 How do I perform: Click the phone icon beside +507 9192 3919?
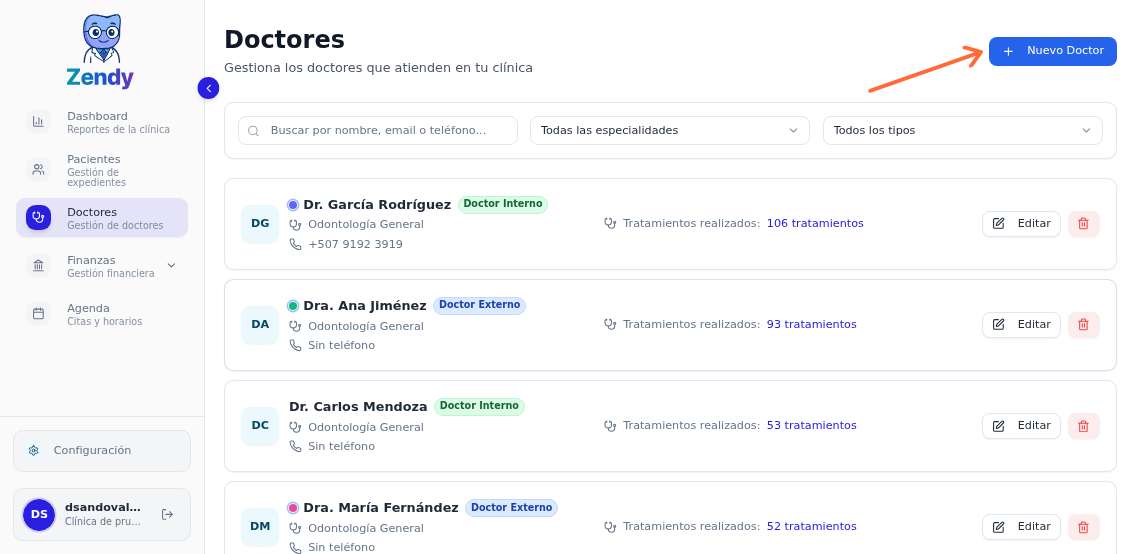click(295, 245)
